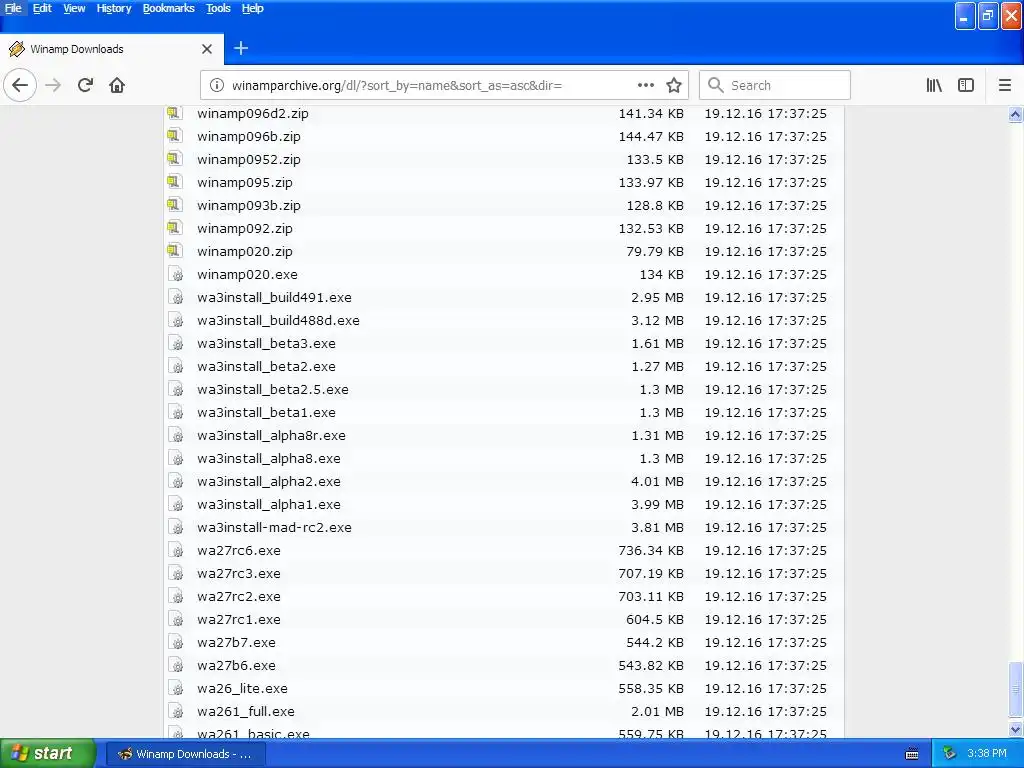Screen dimensions: 1024x768
Task: Click zip icon beside winamp092.zip
Action: click(x=174, y=228)
